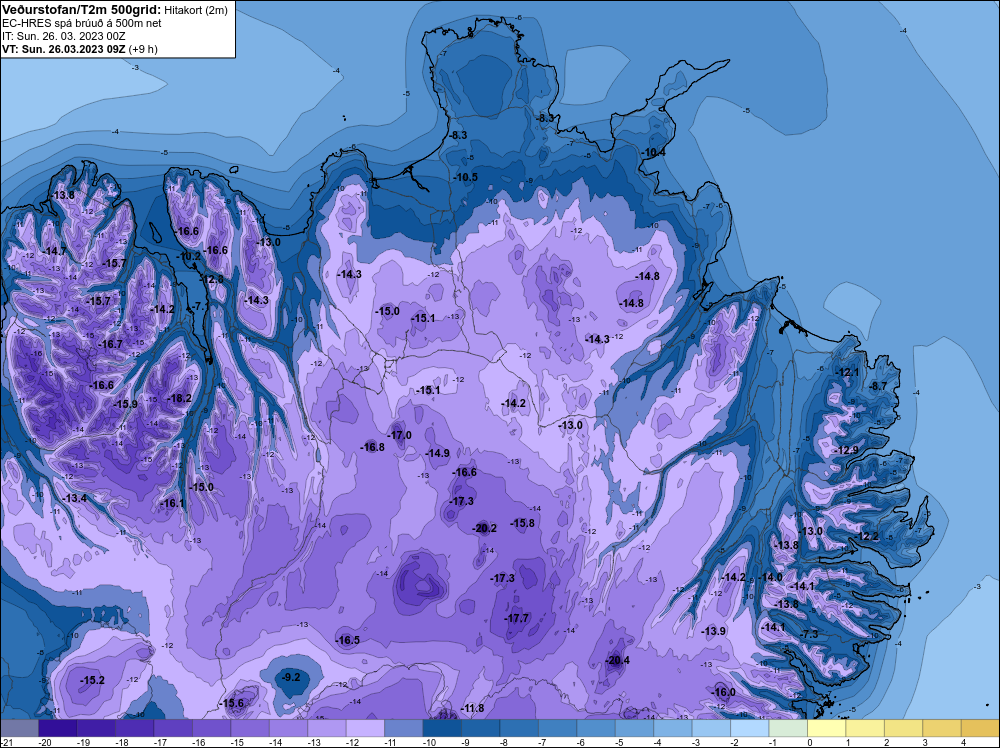This screenshot has height=748, width=1000.
Task: Click the -9.2 temperature value in the blue patch
Action: click(x=291, y=677)
